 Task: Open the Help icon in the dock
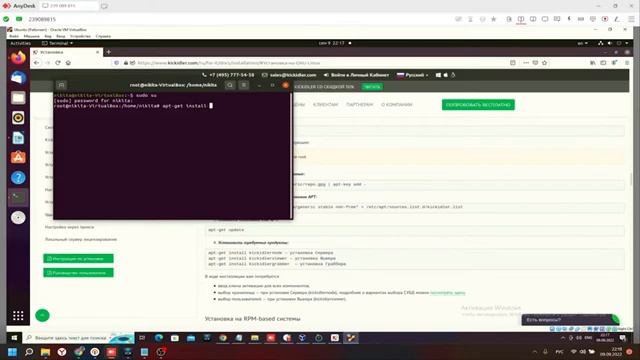18,178
